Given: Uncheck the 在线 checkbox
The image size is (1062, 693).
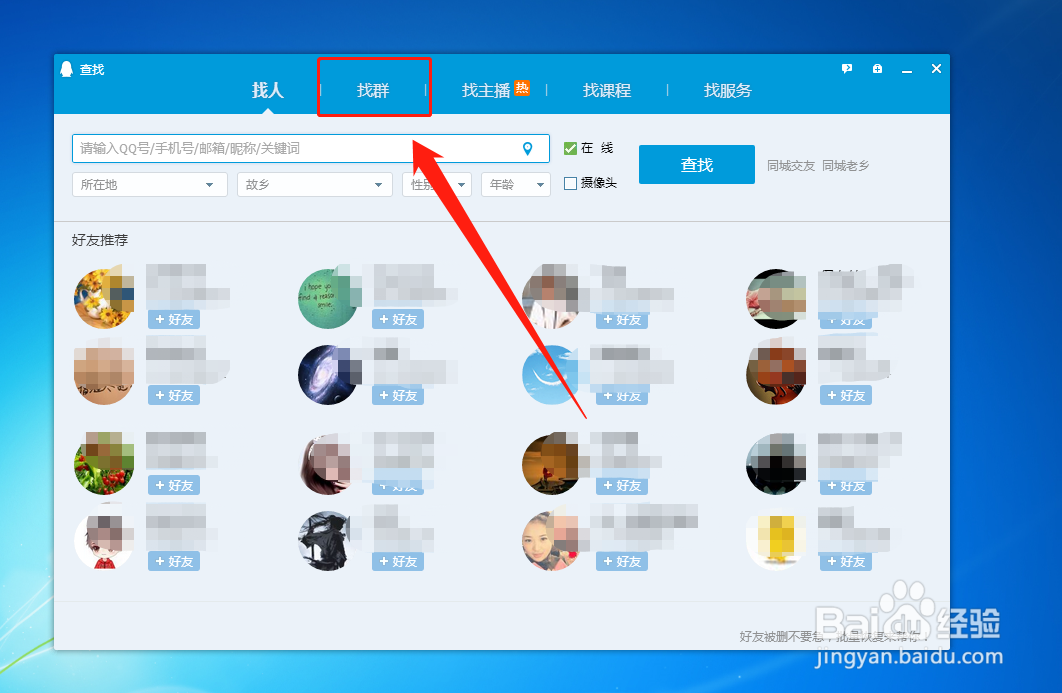Looking at the screenshot, I should (570, 148).
